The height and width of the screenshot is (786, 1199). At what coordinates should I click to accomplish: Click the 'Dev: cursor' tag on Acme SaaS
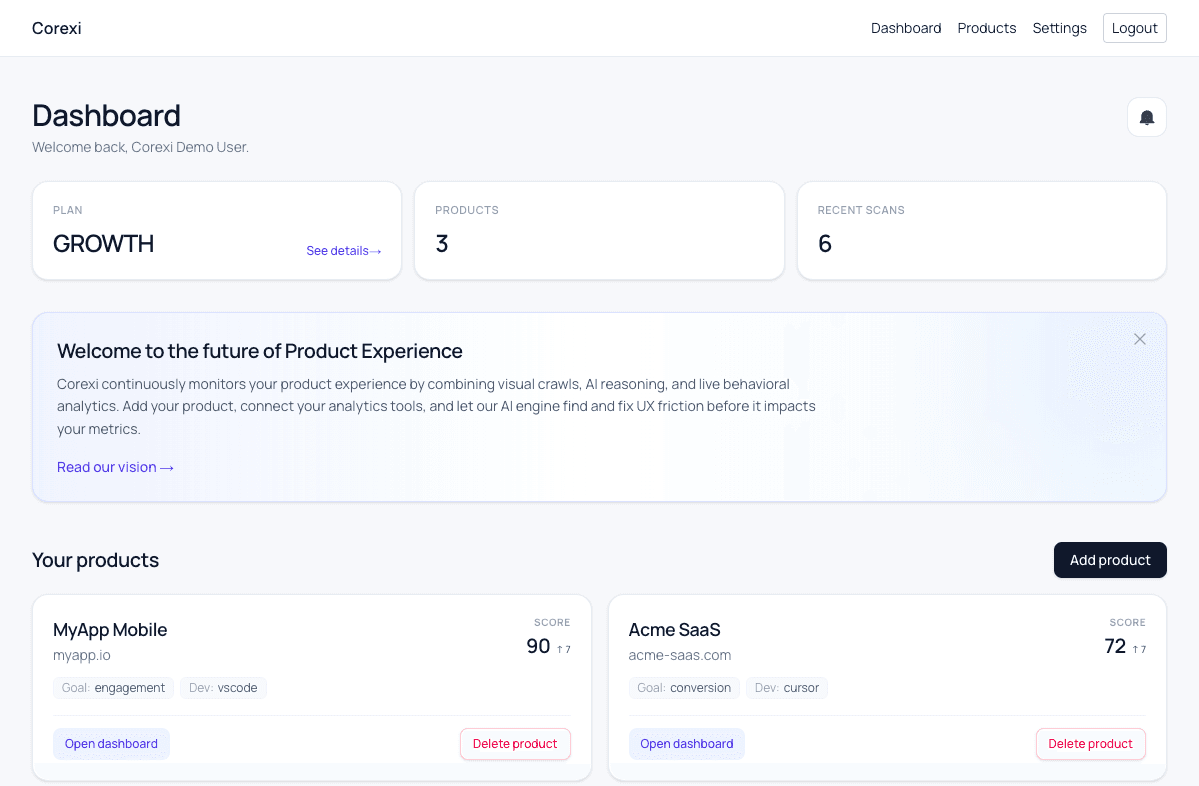tap(787, 687)
